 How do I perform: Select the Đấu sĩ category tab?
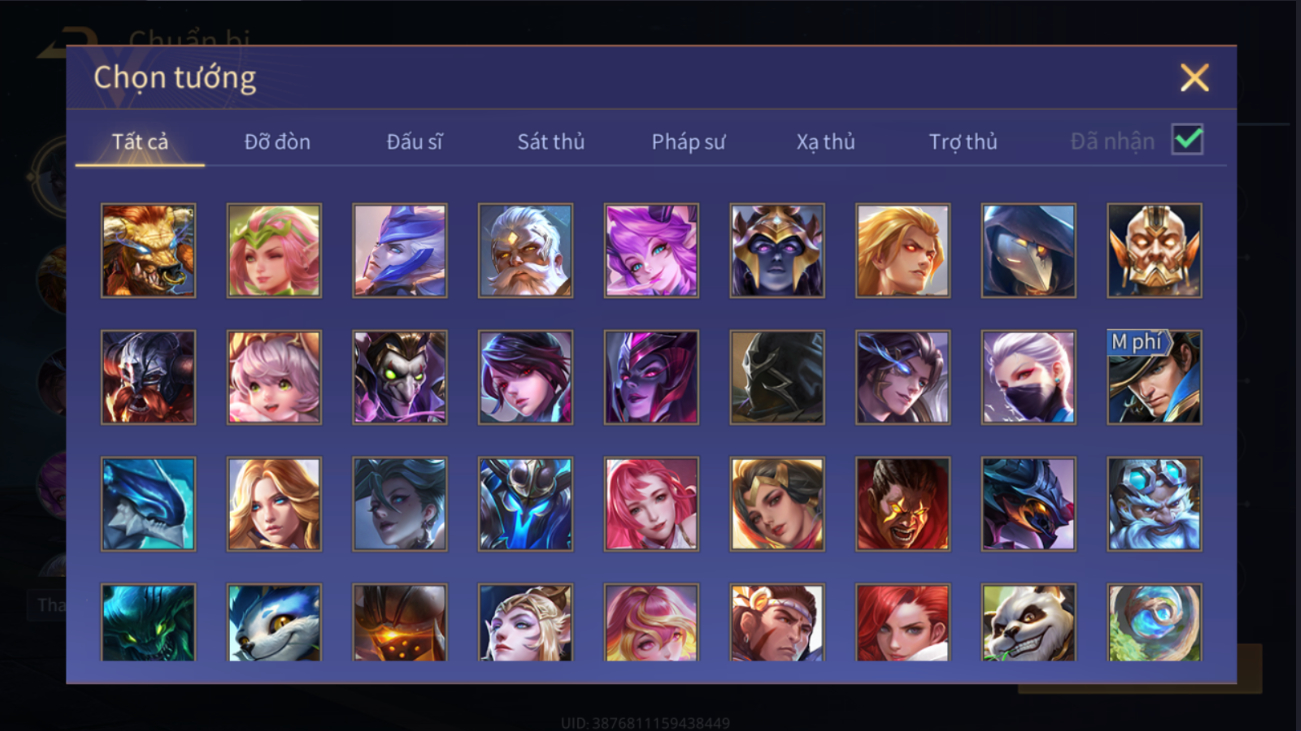[x=414, y=142]
